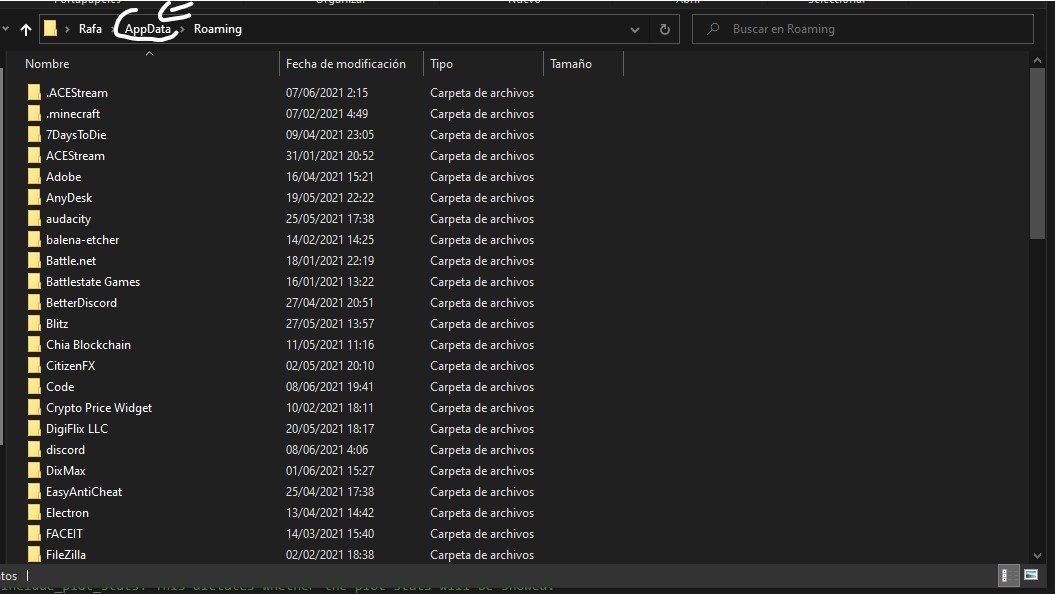Viewport: 1055px width, 594px height.
Task: Select the audacity folder icon
Action: tap(34, 219)
